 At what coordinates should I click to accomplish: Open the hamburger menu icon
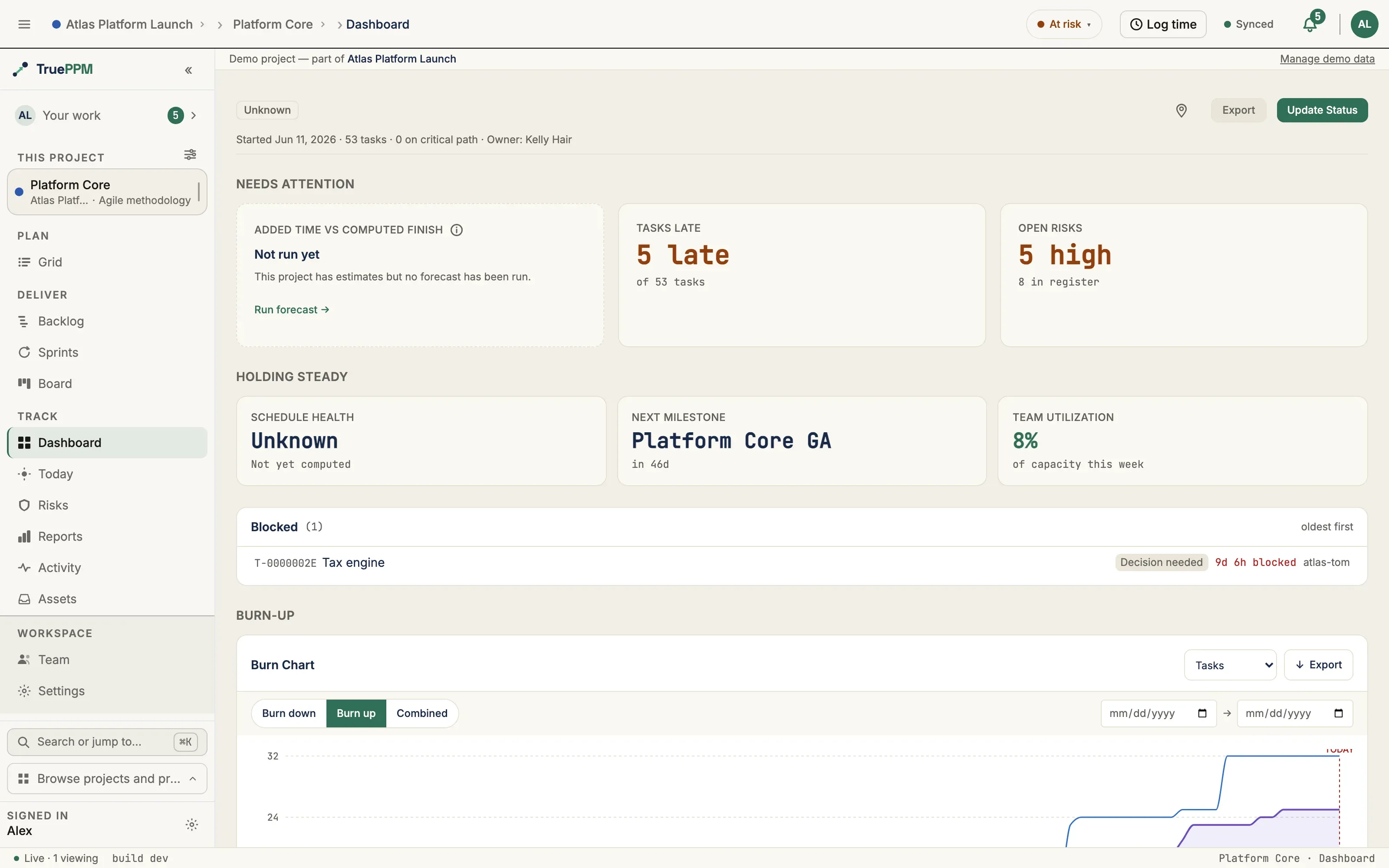click(24, 24)
